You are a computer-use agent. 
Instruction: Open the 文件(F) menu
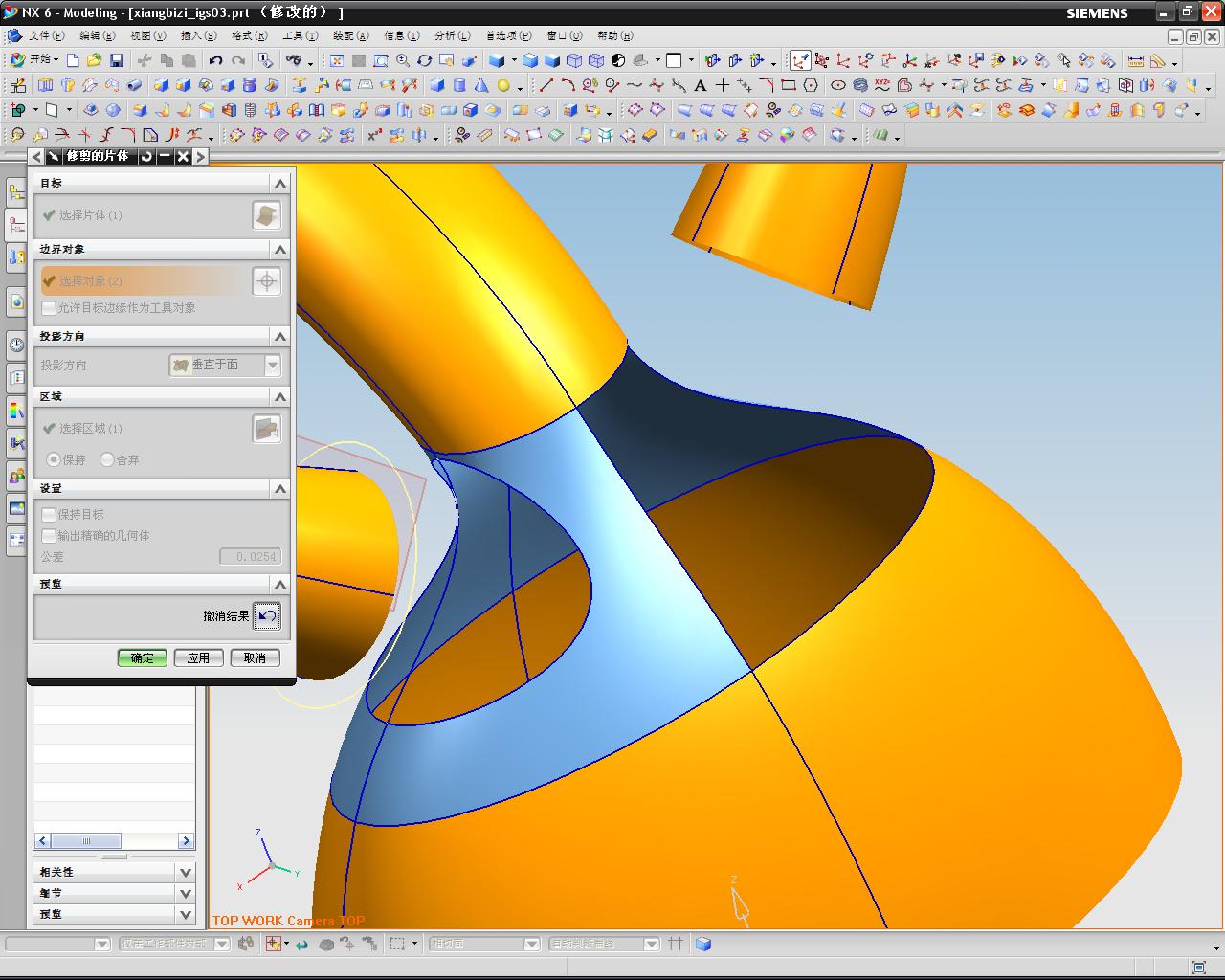coord(46,36)
